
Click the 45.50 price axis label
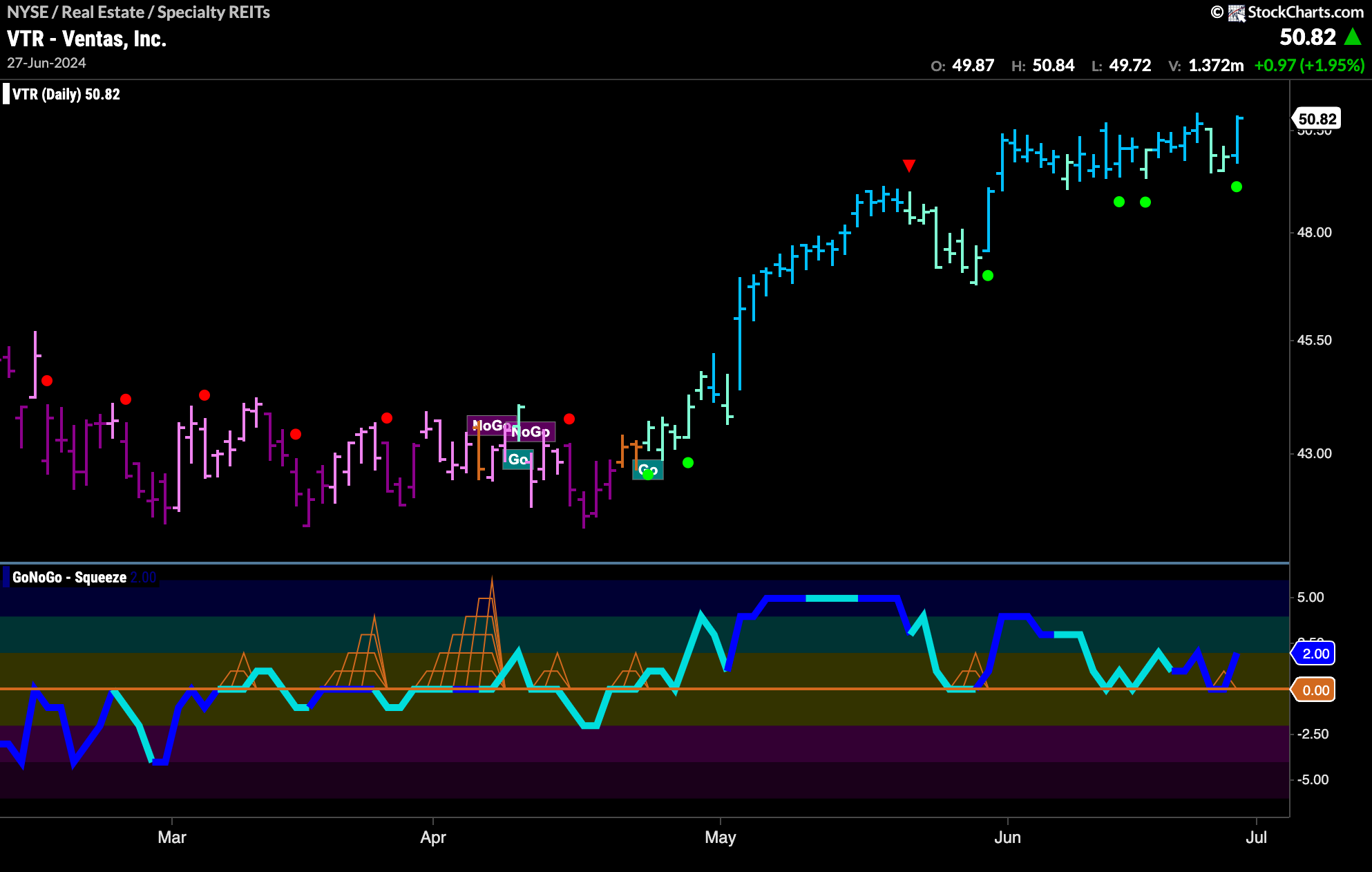point(1314,341)
